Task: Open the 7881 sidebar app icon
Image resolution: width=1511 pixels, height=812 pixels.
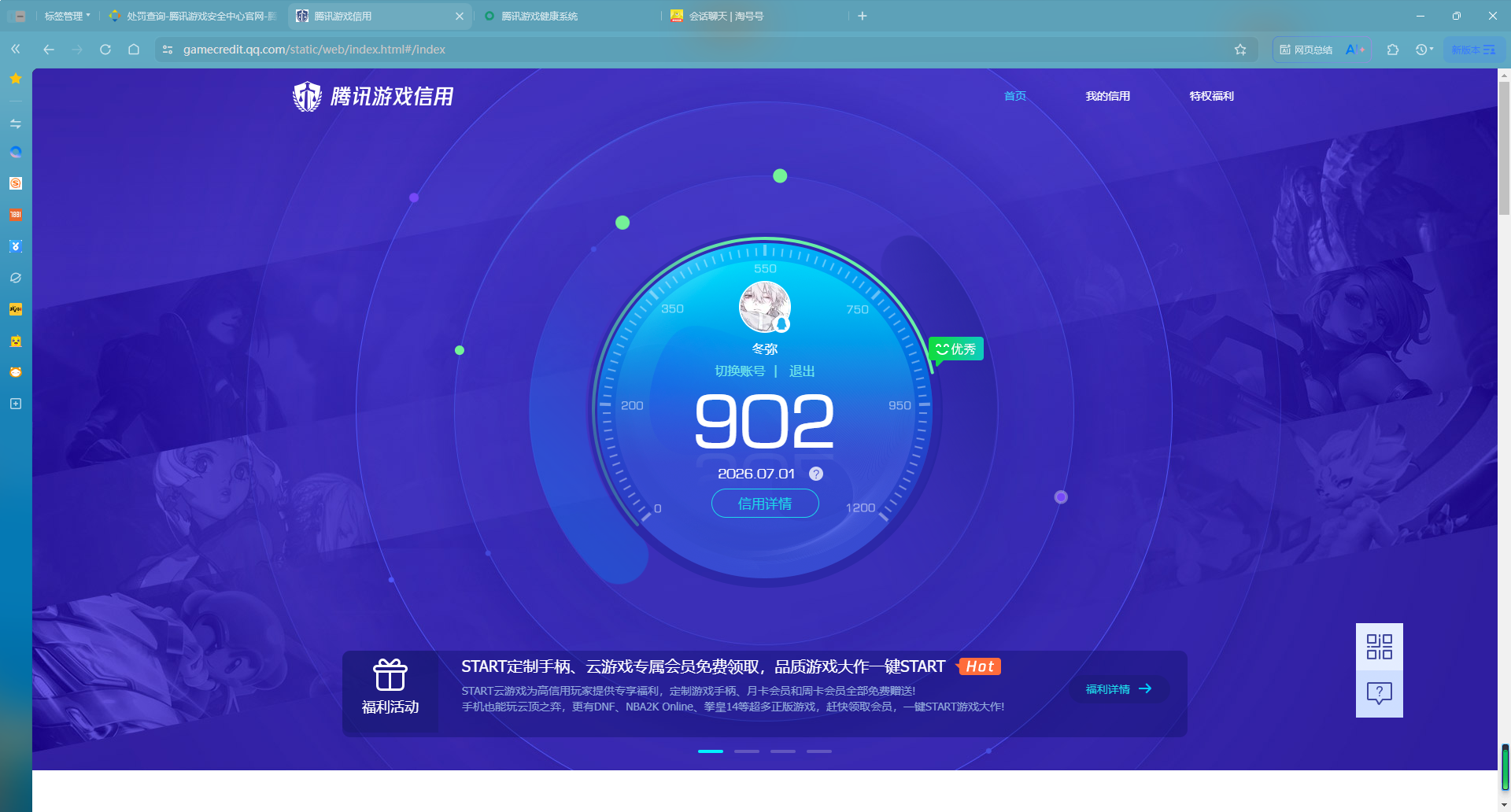Action: point(15,215)
